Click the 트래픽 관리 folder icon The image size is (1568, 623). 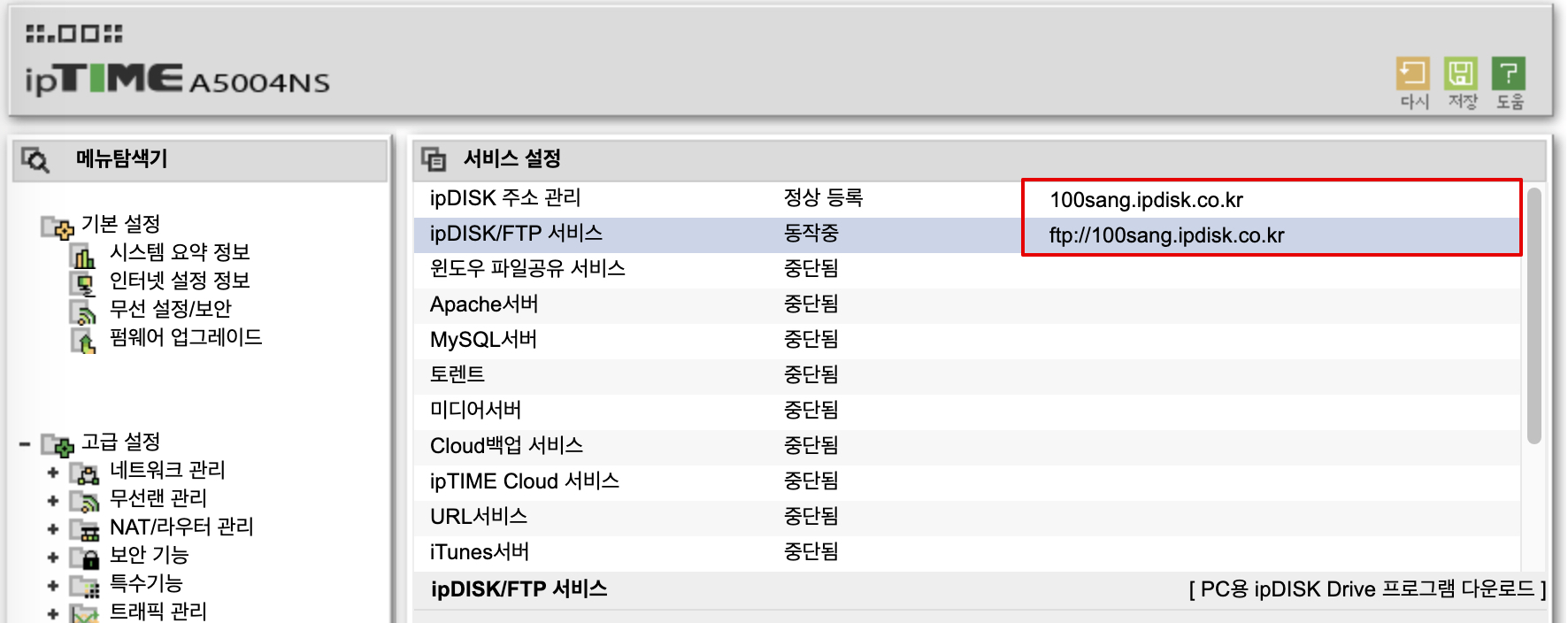[85, 614]
